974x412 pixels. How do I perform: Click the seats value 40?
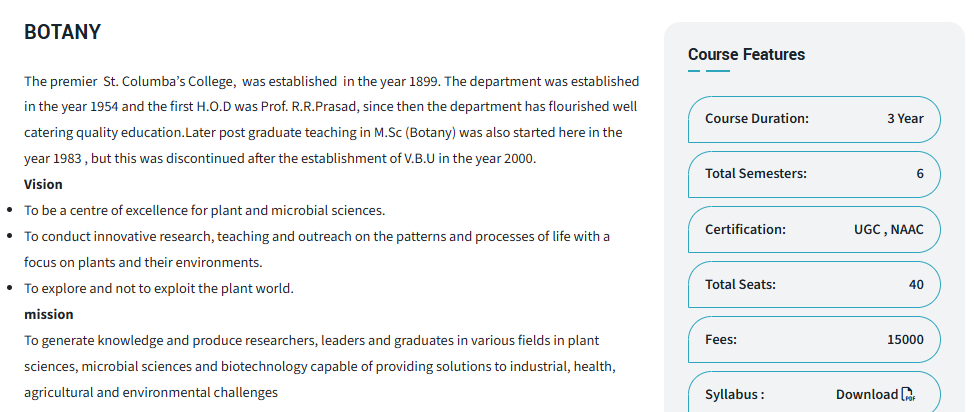coord(916,284)
